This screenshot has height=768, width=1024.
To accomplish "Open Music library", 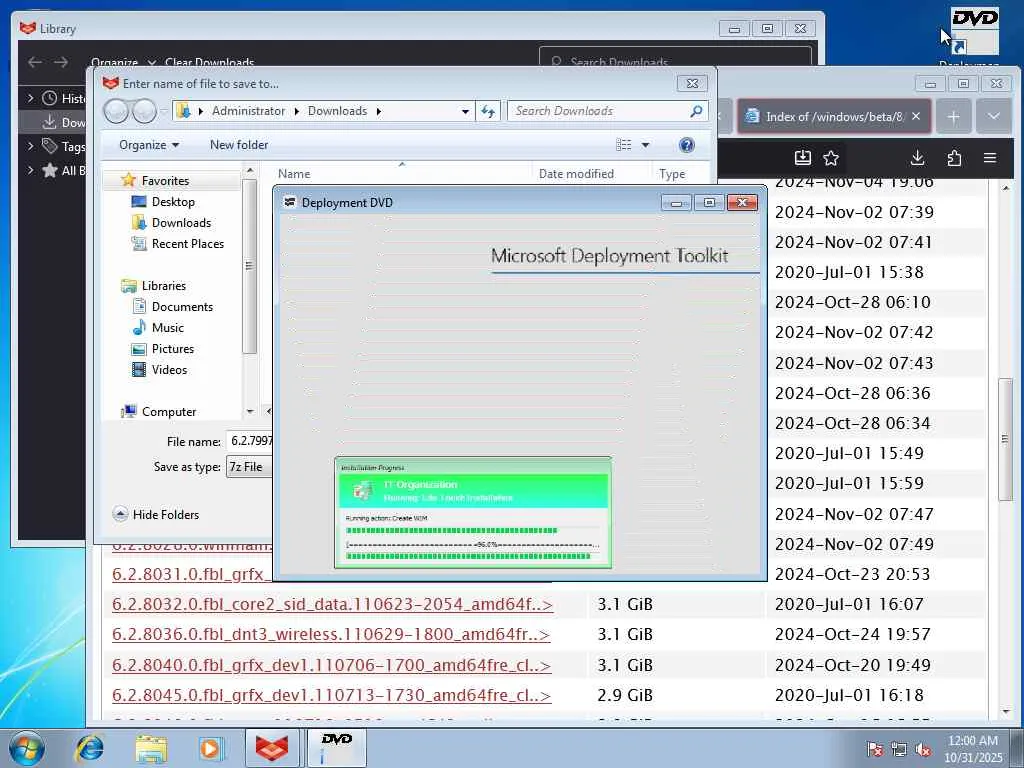I will (167, 327).
